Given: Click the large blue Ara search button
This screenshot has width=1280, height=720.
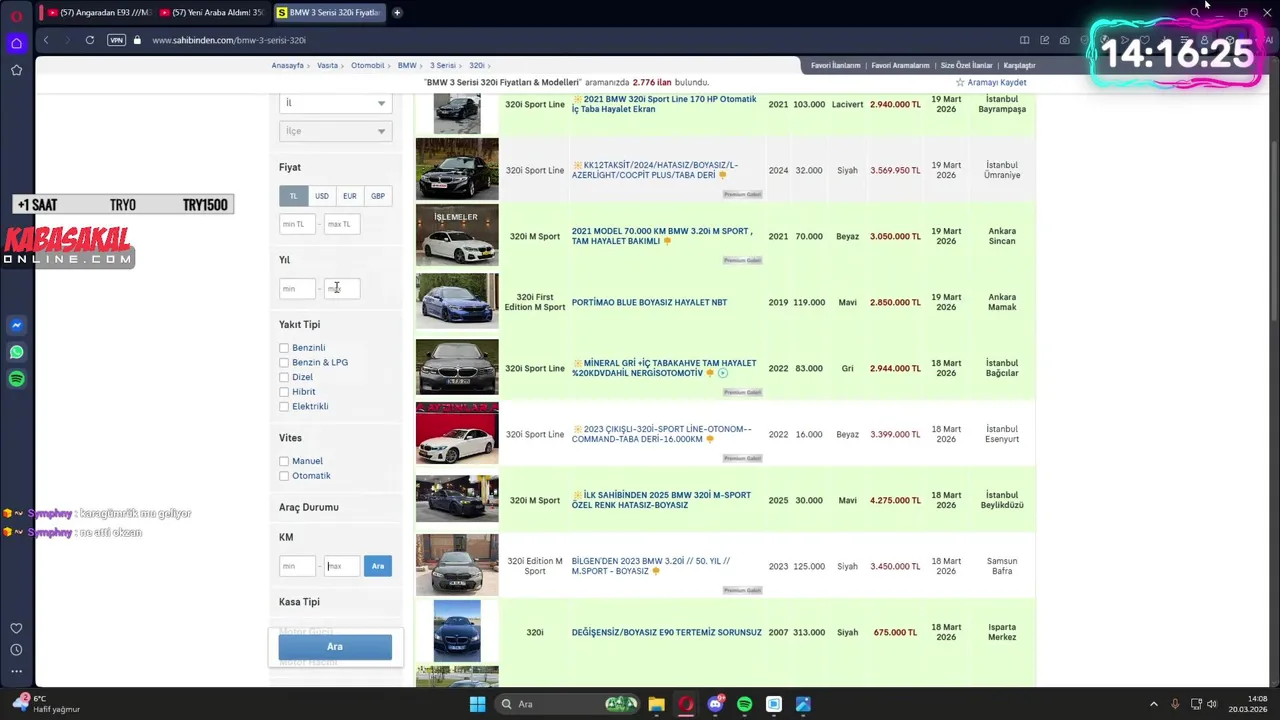Looking at the screenshot, I should tap(335, 647).
